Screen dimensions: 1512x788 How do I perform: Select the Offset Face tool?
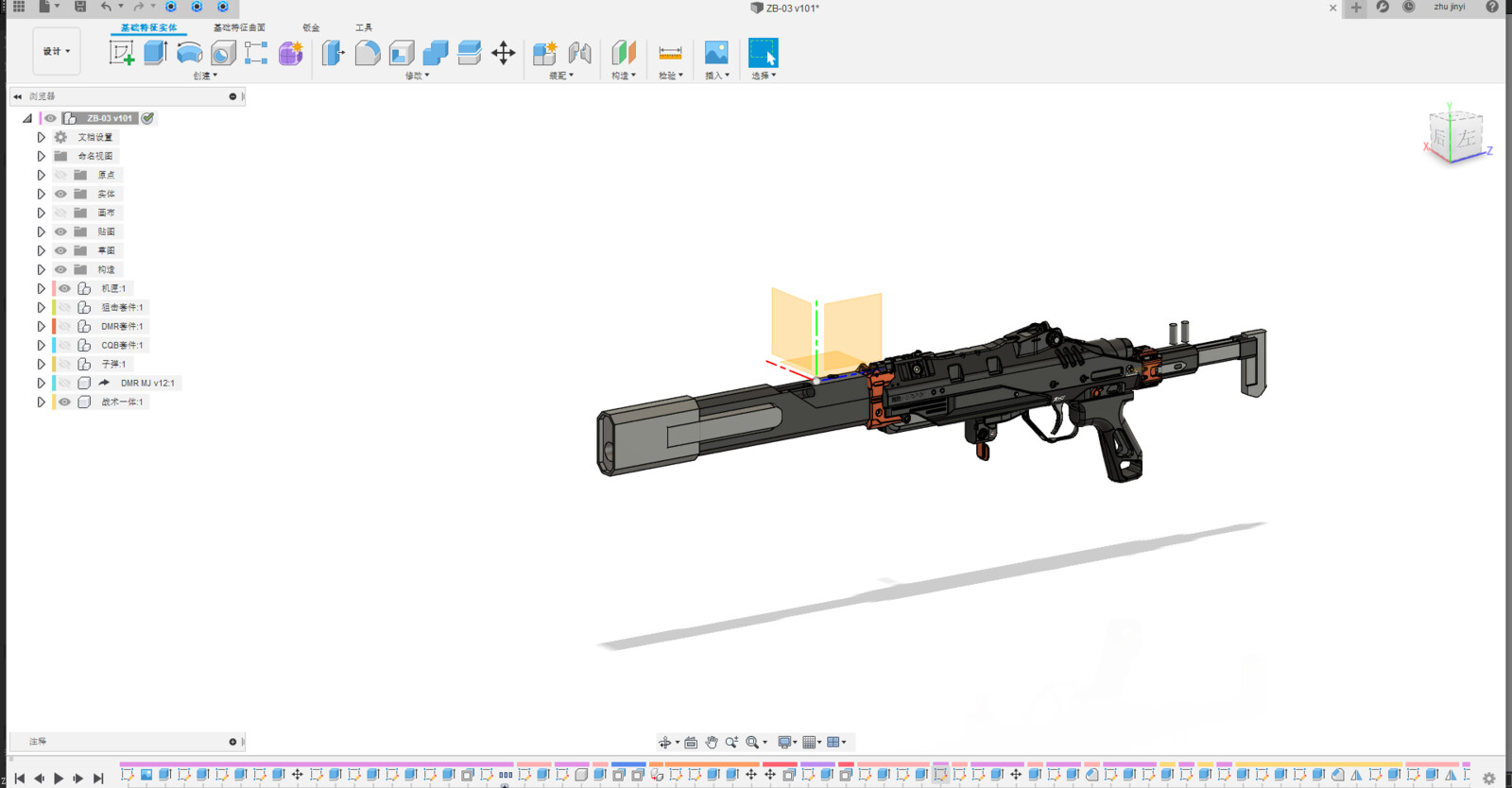coord(470,53)
